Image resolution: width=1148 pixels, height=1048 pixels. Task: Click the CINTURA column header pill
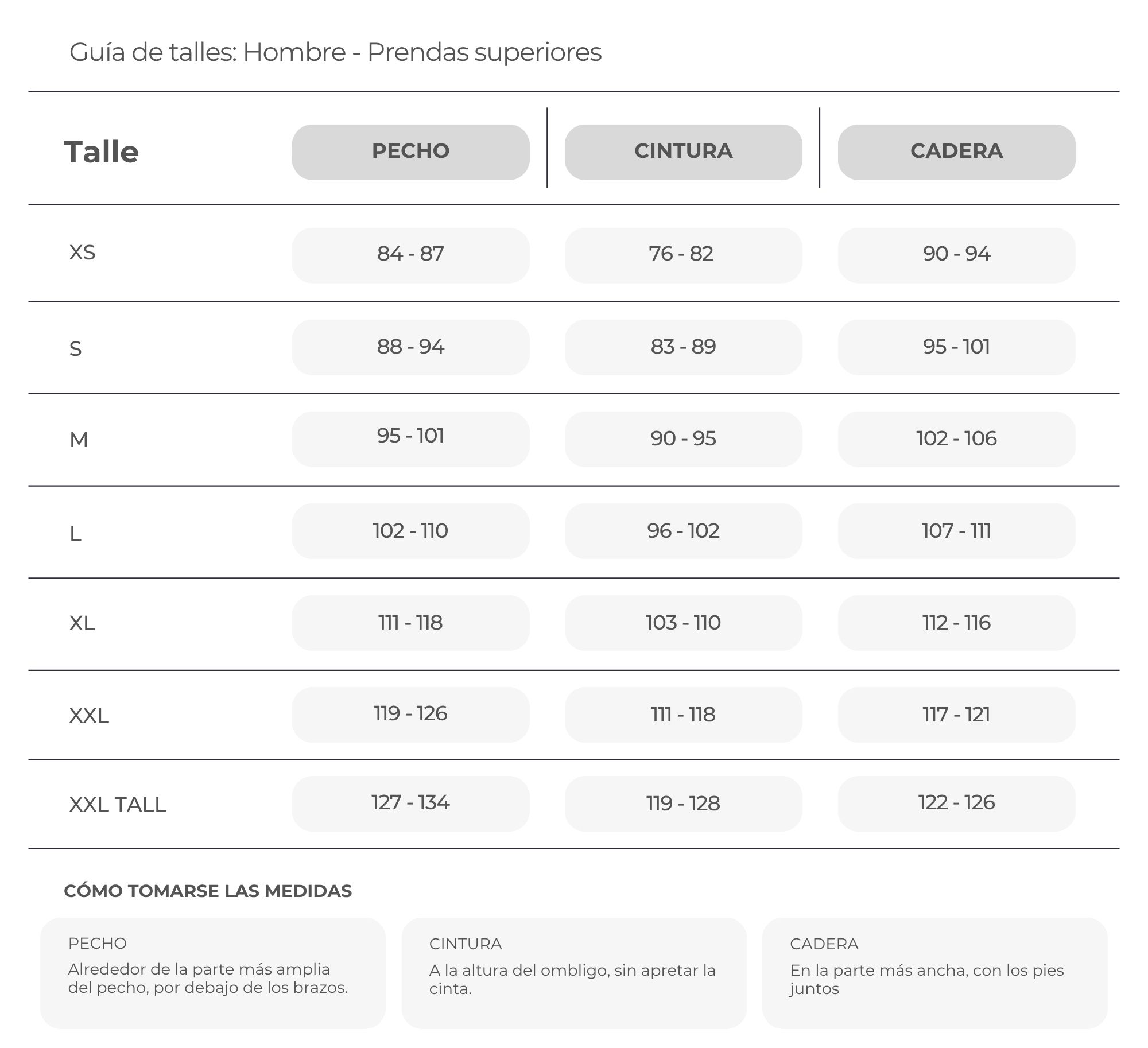click(683, 152)
